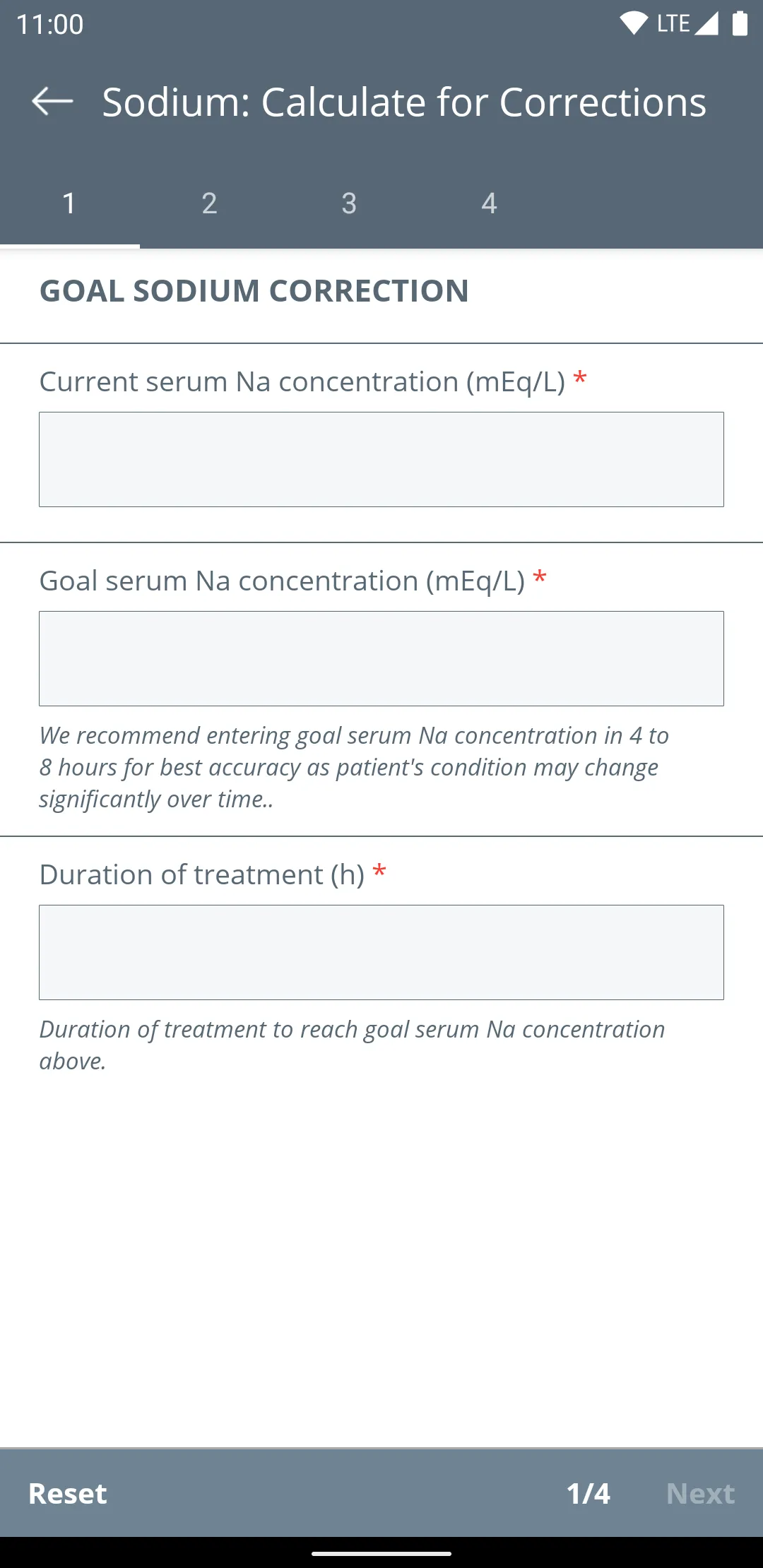The height and width of the screenshot is (1568, 763).
Task: Focus the Current serum Na concentration field
Action: click(x=381, y=459)
